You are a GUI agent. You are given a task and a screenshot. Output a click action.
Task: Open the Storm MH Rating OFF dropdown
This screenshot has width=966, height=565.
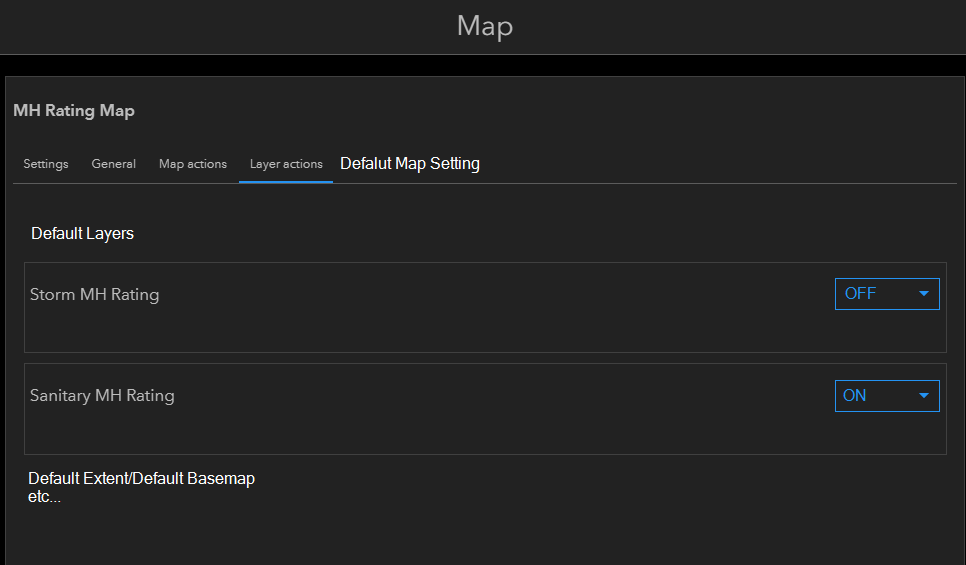click(x=887, y=294)
